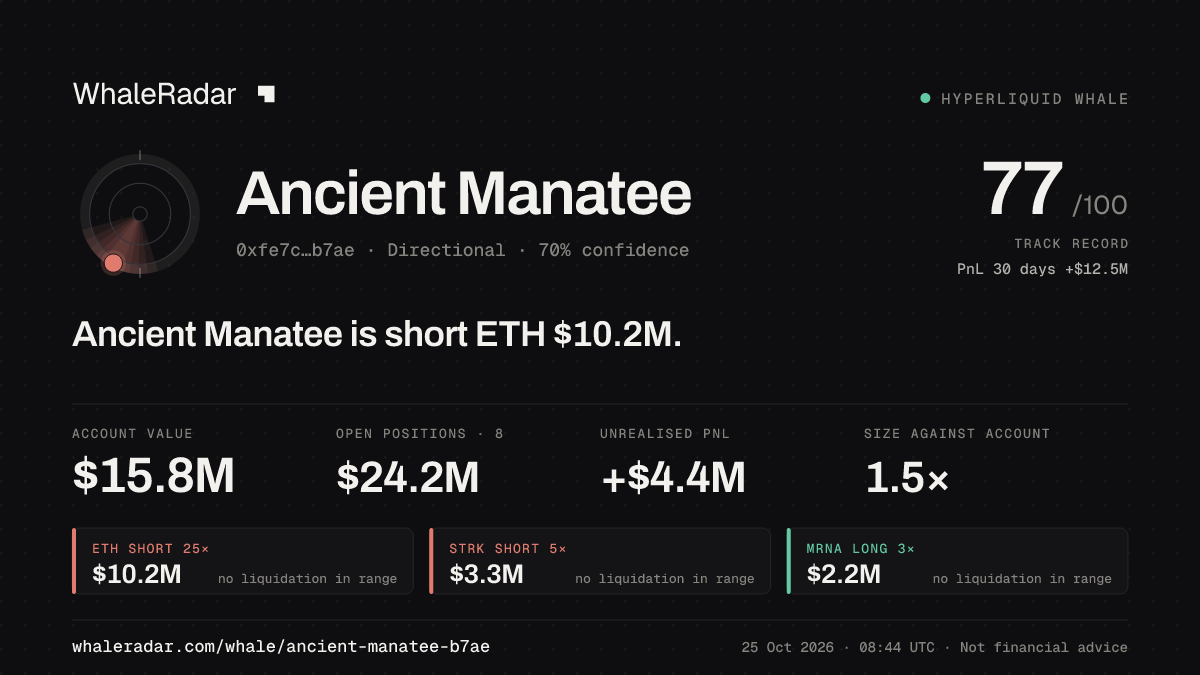
Task: Open whaleradar.com/whale/ancient-manatee-b7ae link
Action: (281, 647)
